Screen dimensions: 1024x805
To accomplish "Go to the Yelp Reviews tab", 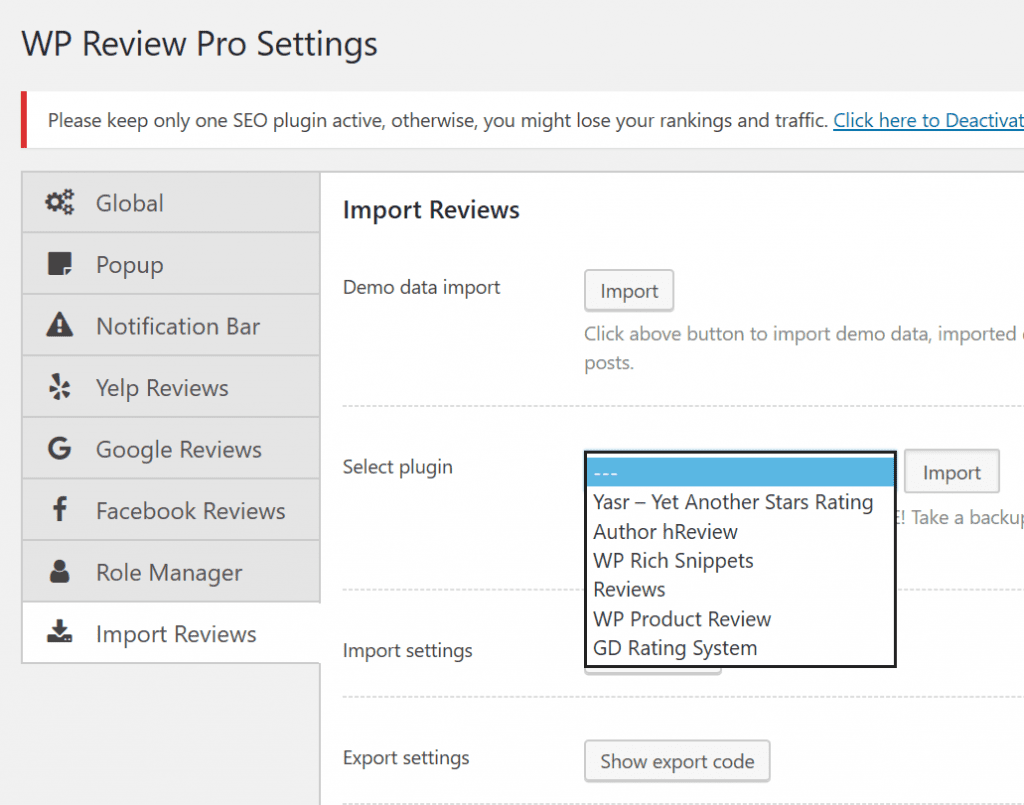I will click(171, 387).
